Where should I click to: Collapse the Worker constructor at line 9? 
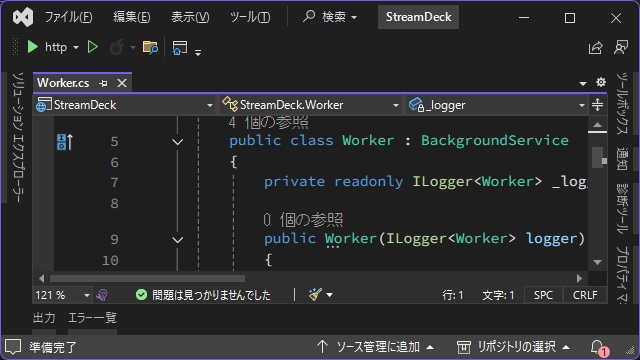tap(178, 240)
